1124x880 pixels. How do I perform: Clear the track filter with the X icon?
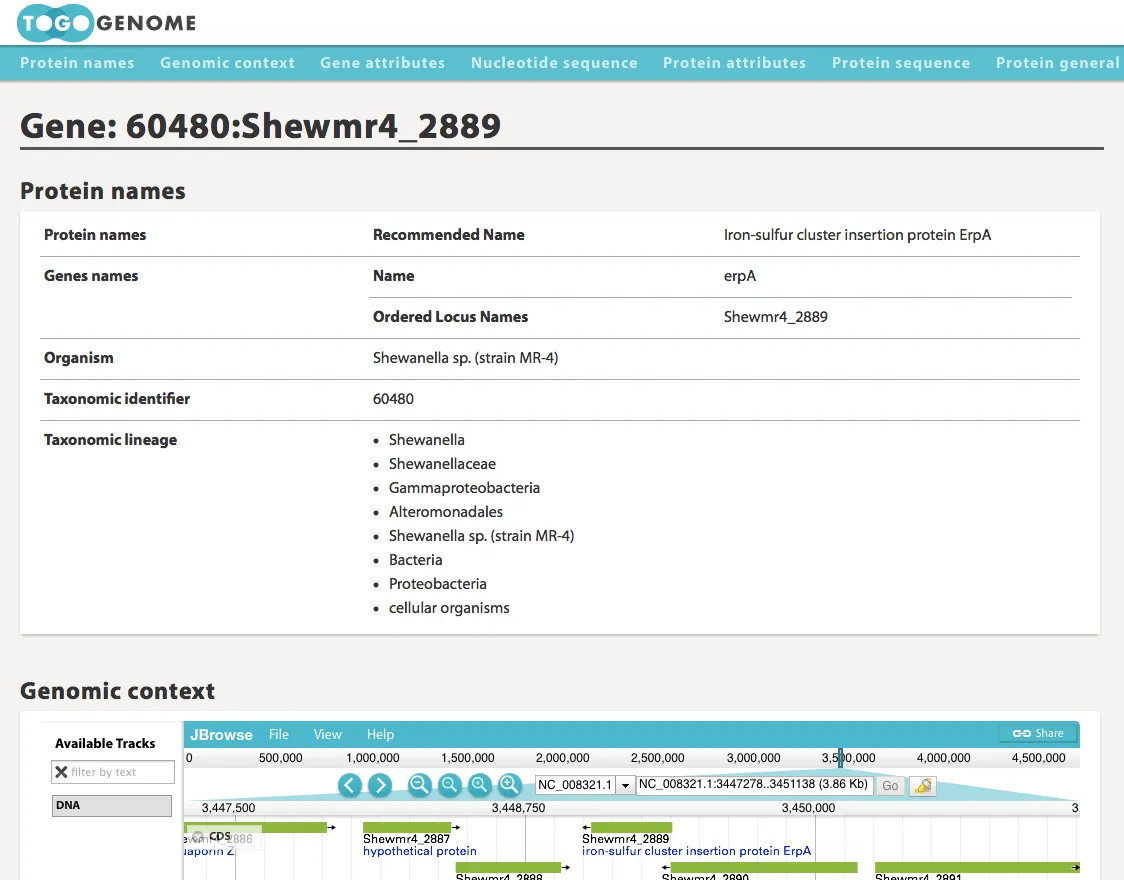(62, 772)
